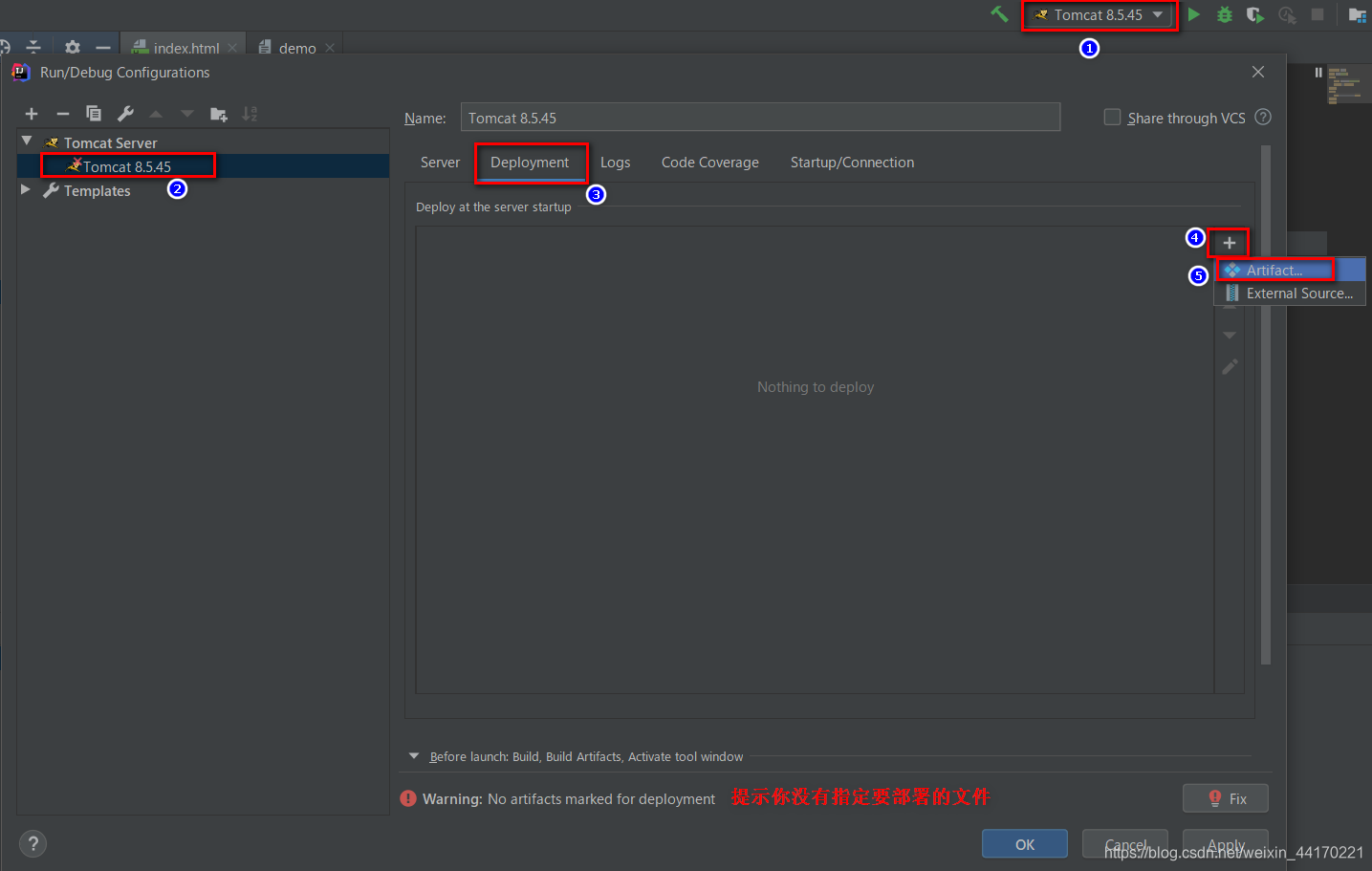
Task: Enable the Share through VCS checkbox
Action: 1112,117
